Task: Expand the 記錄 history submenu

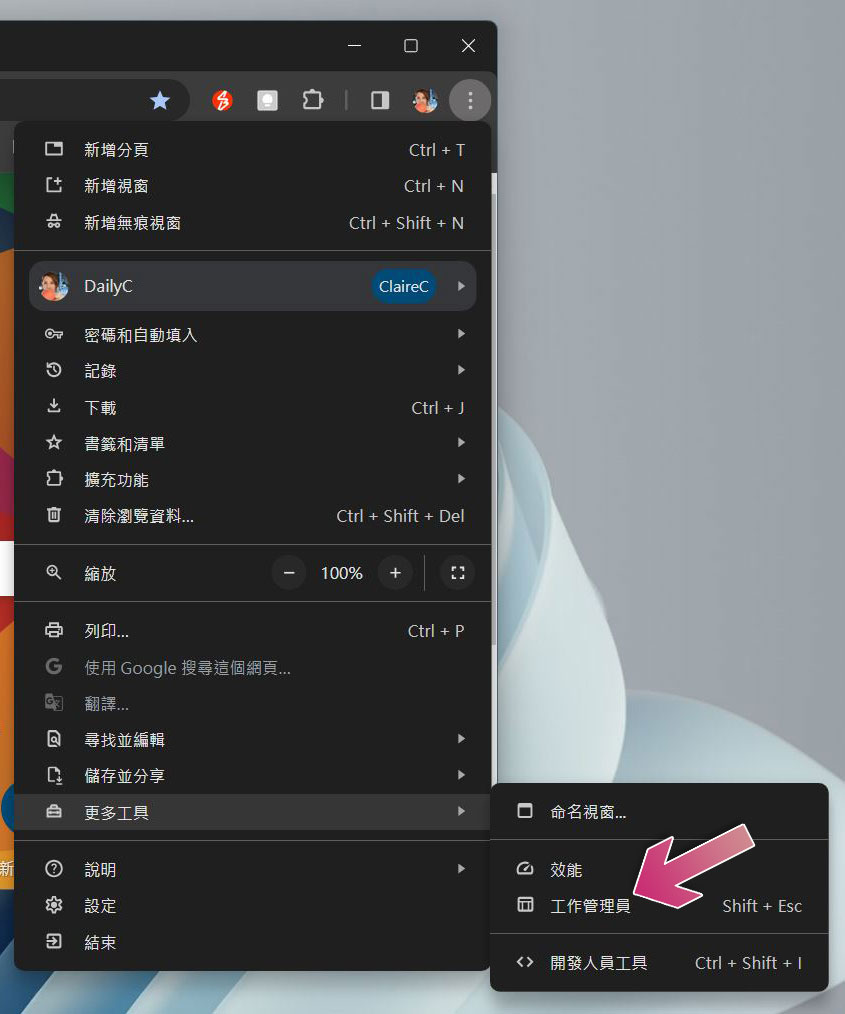Action: pos(253,371)
